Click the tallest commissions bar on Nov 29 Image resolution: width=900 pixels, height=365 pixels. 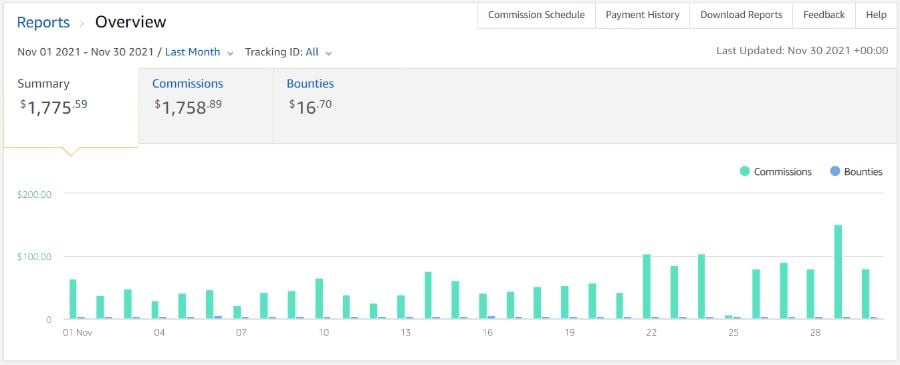(837, 271)
